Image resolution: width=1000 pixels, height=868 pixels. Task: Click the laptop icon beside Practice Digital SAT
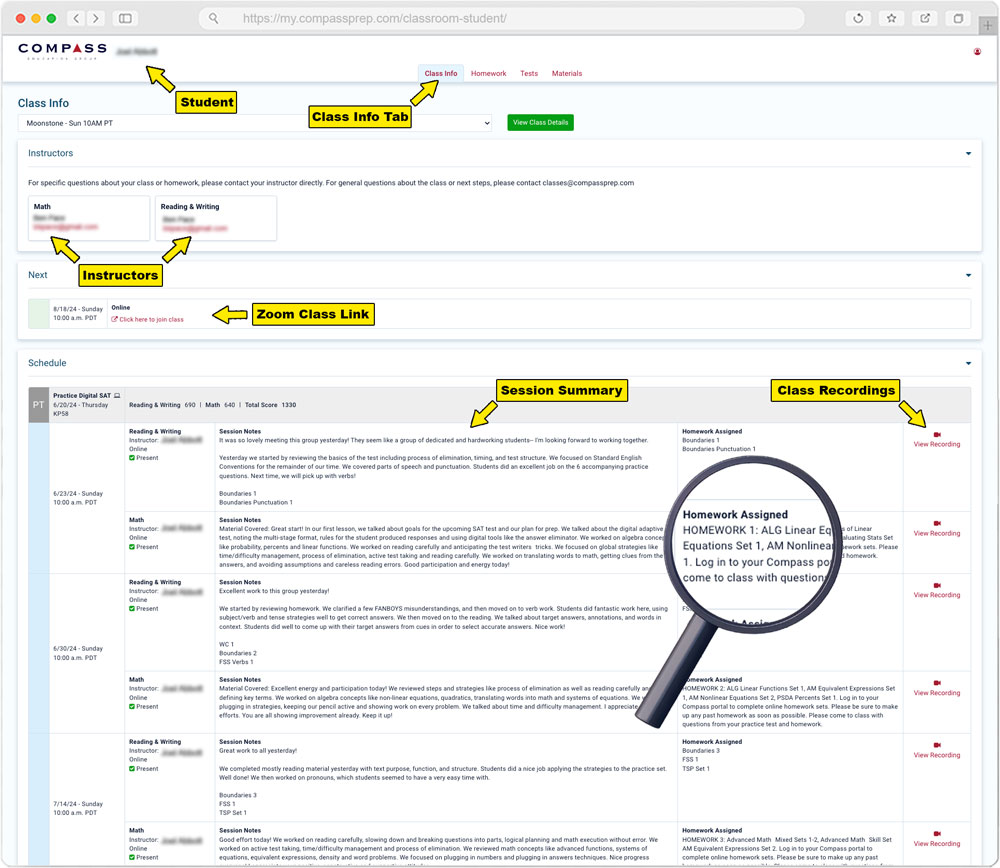117,396
